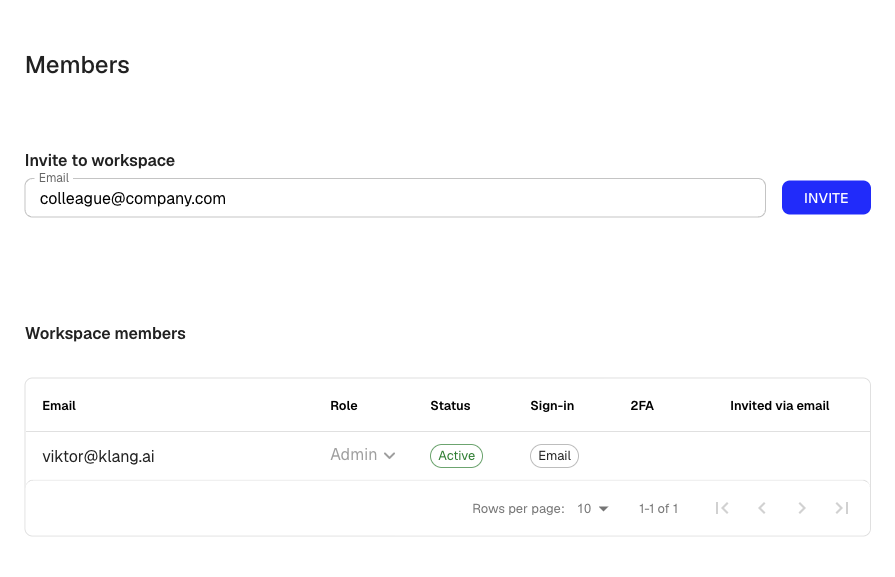Click the 2FA column header

click(x=643, y=405)
